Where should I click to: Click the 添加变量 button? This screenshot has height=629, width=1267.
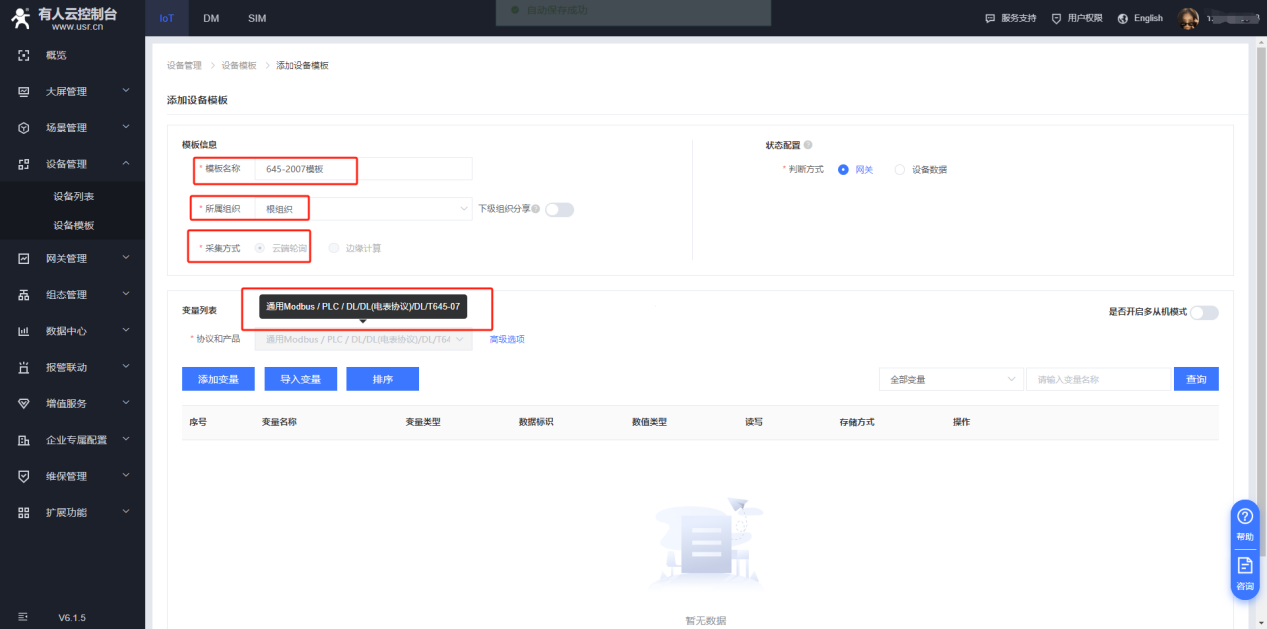(x=218, y=379)
